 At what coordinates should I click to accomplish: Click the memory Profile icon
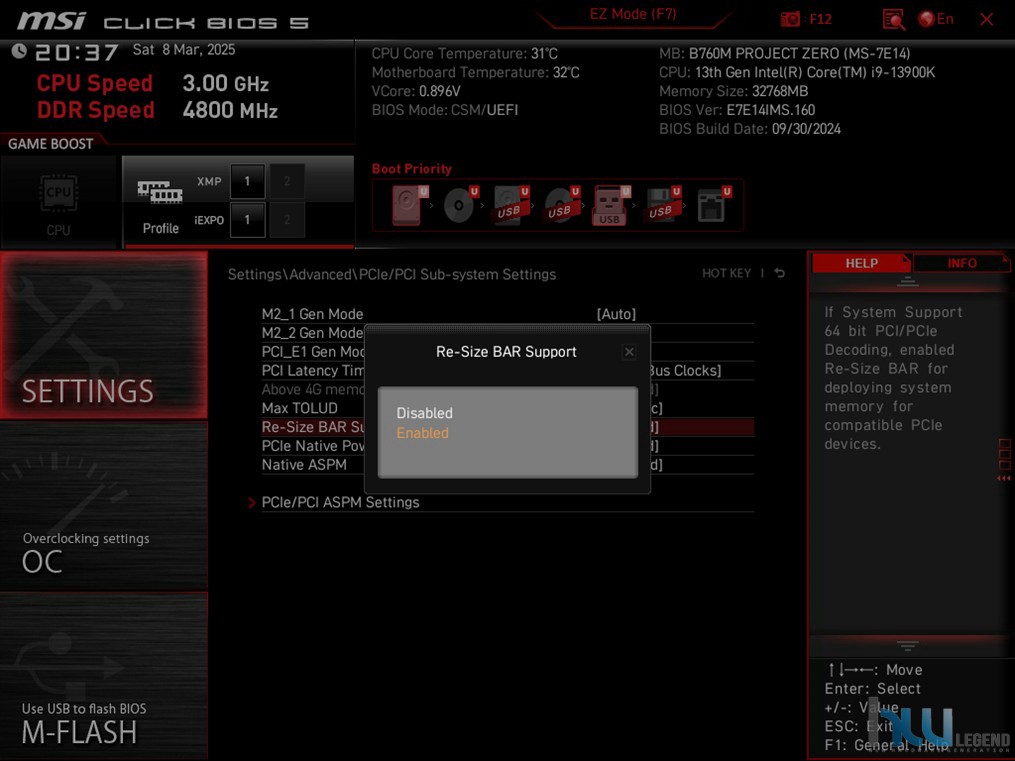(x=160, y=192)
